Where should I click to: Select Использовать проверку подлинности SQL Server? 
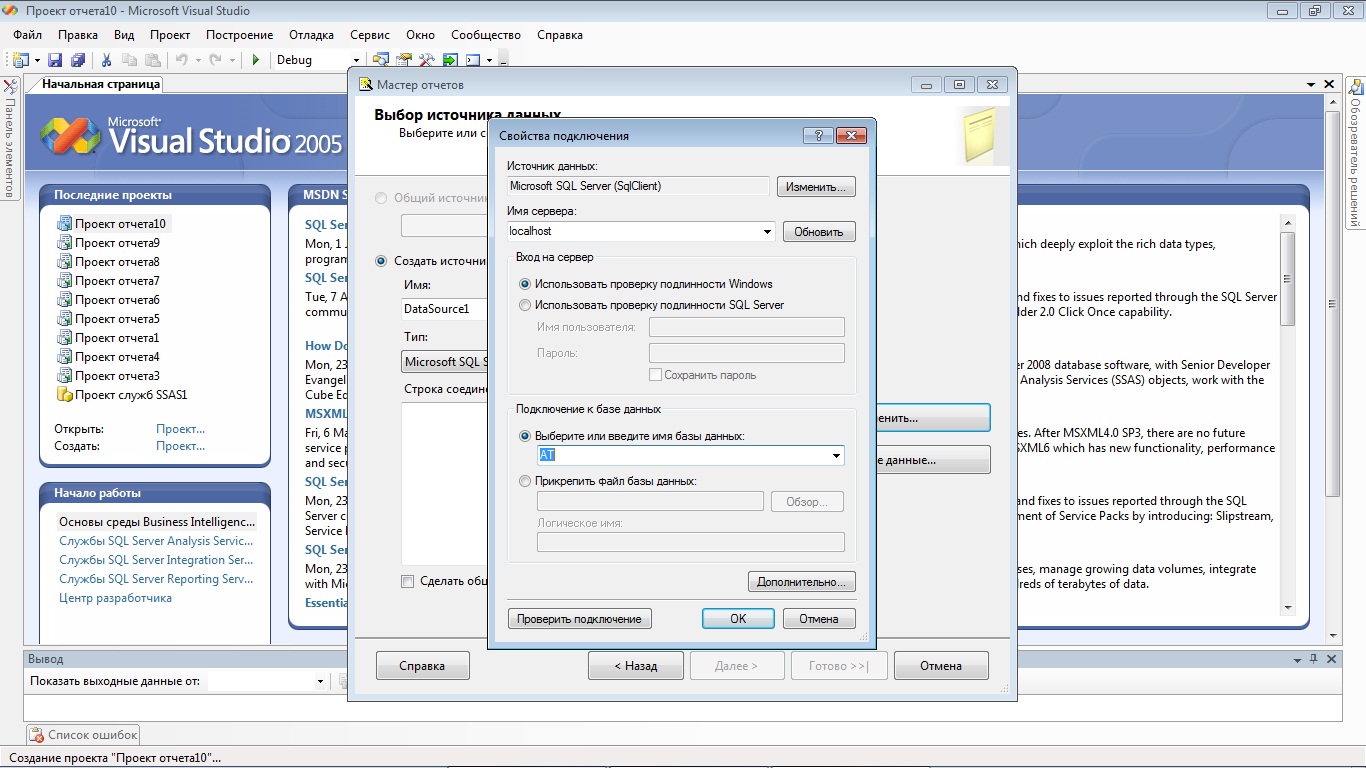click(525, 305)
